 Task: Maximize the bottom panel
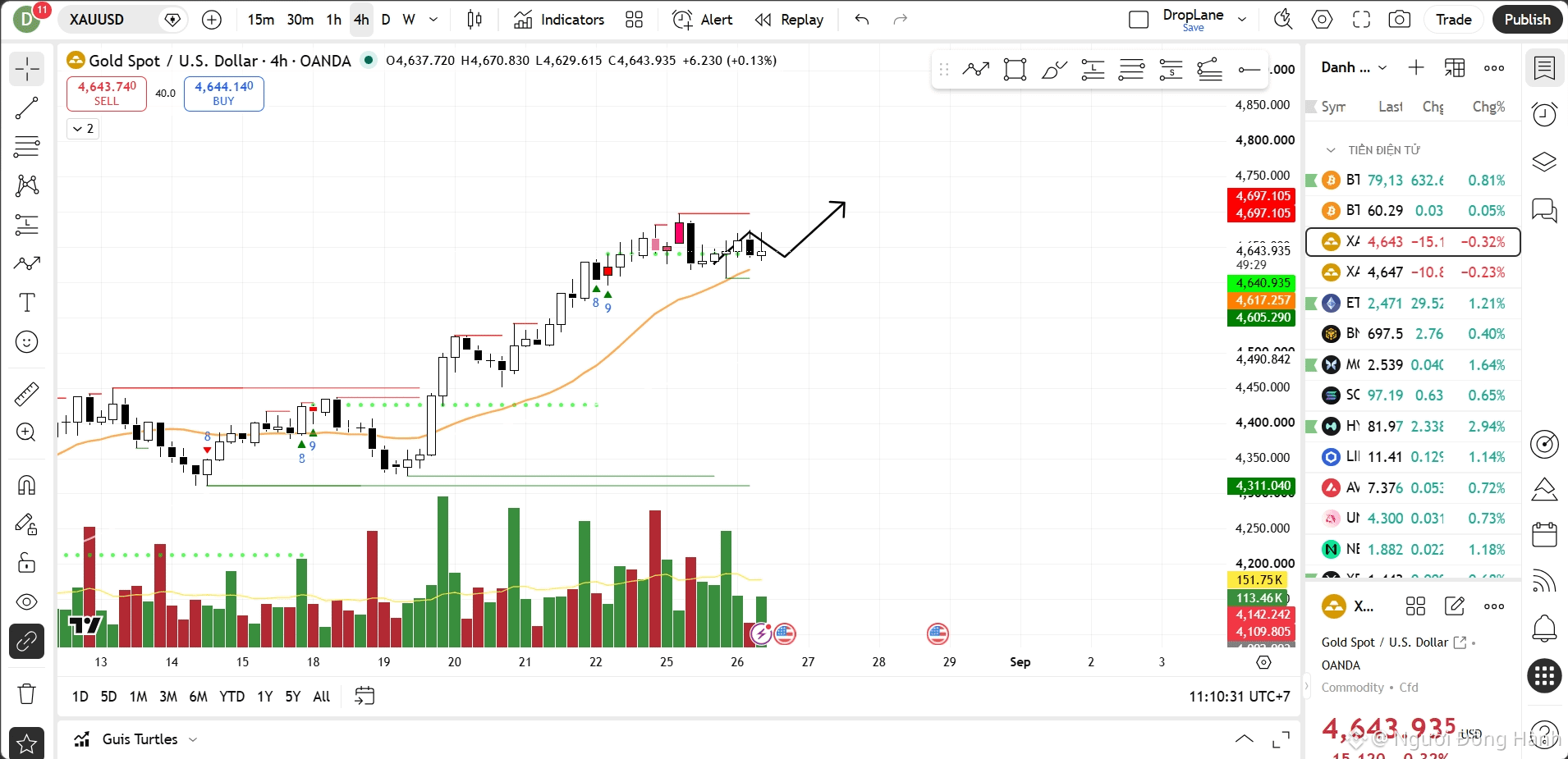(x=1281, y=739)
